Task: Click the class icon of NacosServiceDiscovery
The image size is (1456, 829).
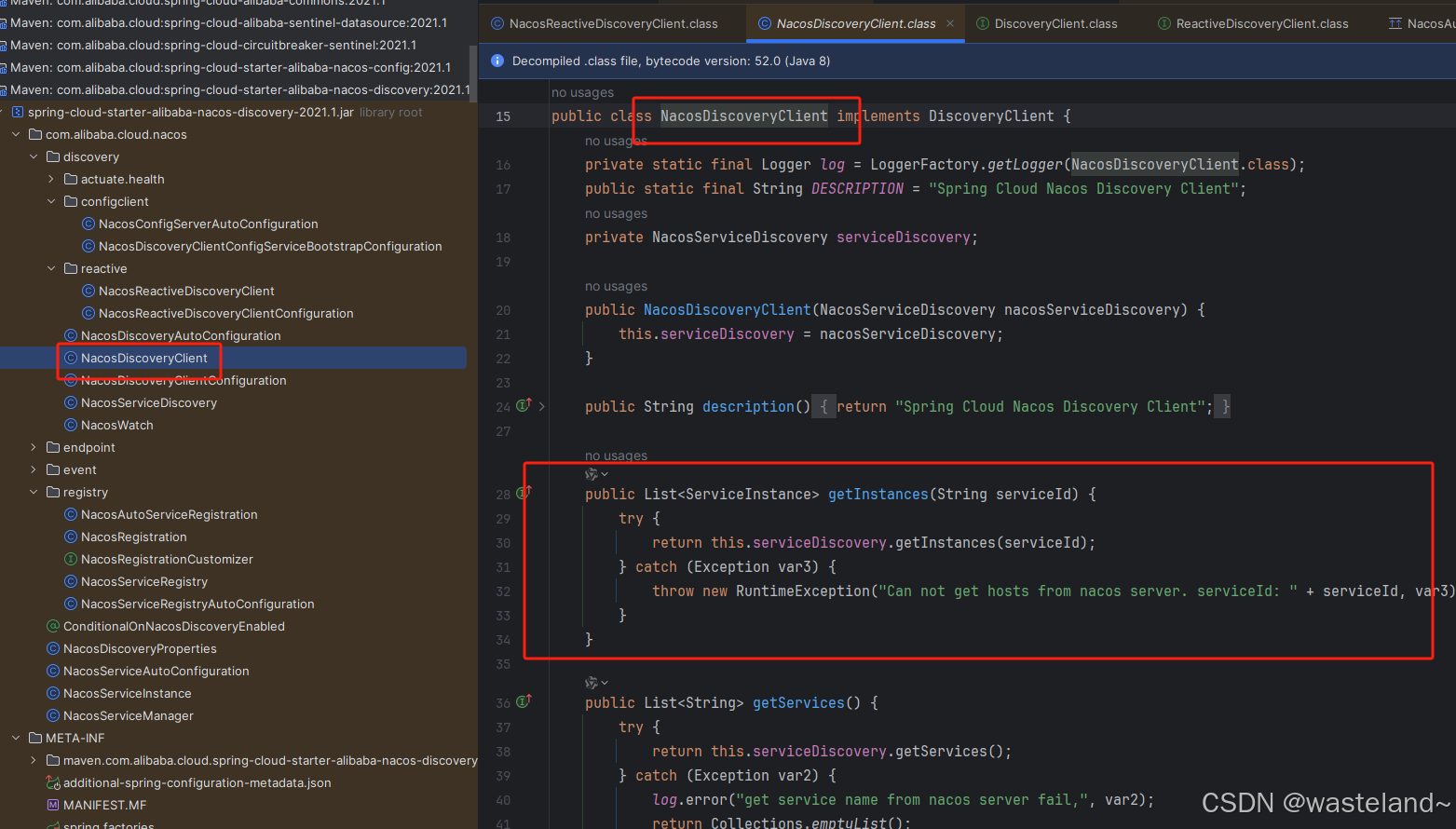Action: (x=71, y=402)
